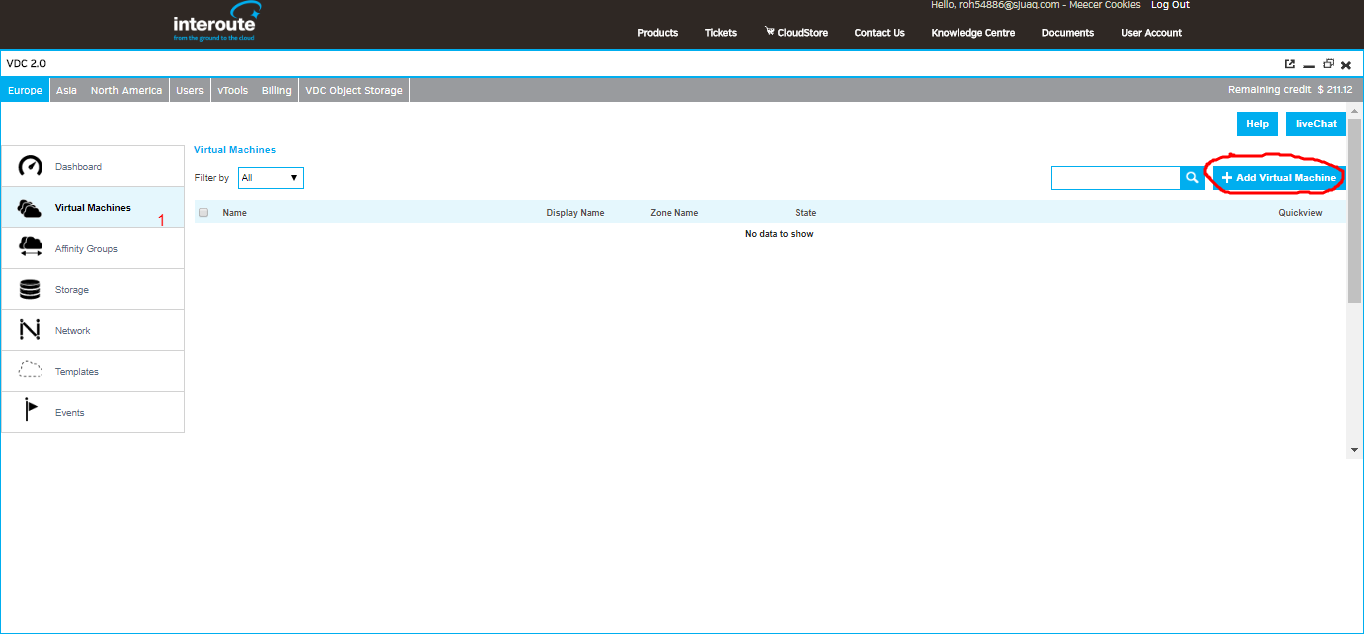Open the Products menu
Viewport: 1364px width, 634px height.
pos(658,33)
